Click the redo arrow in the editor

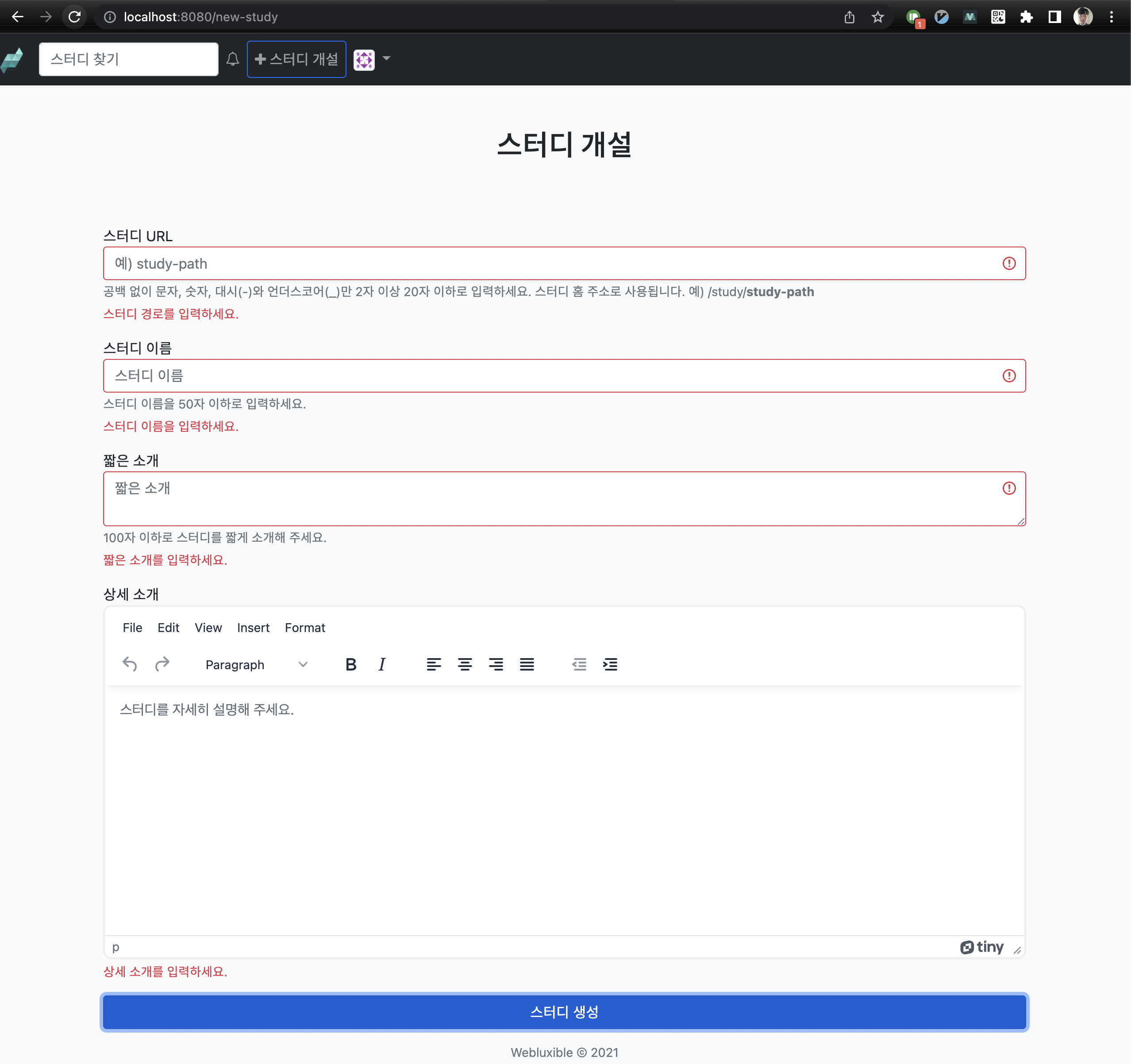tap(162, 664)
